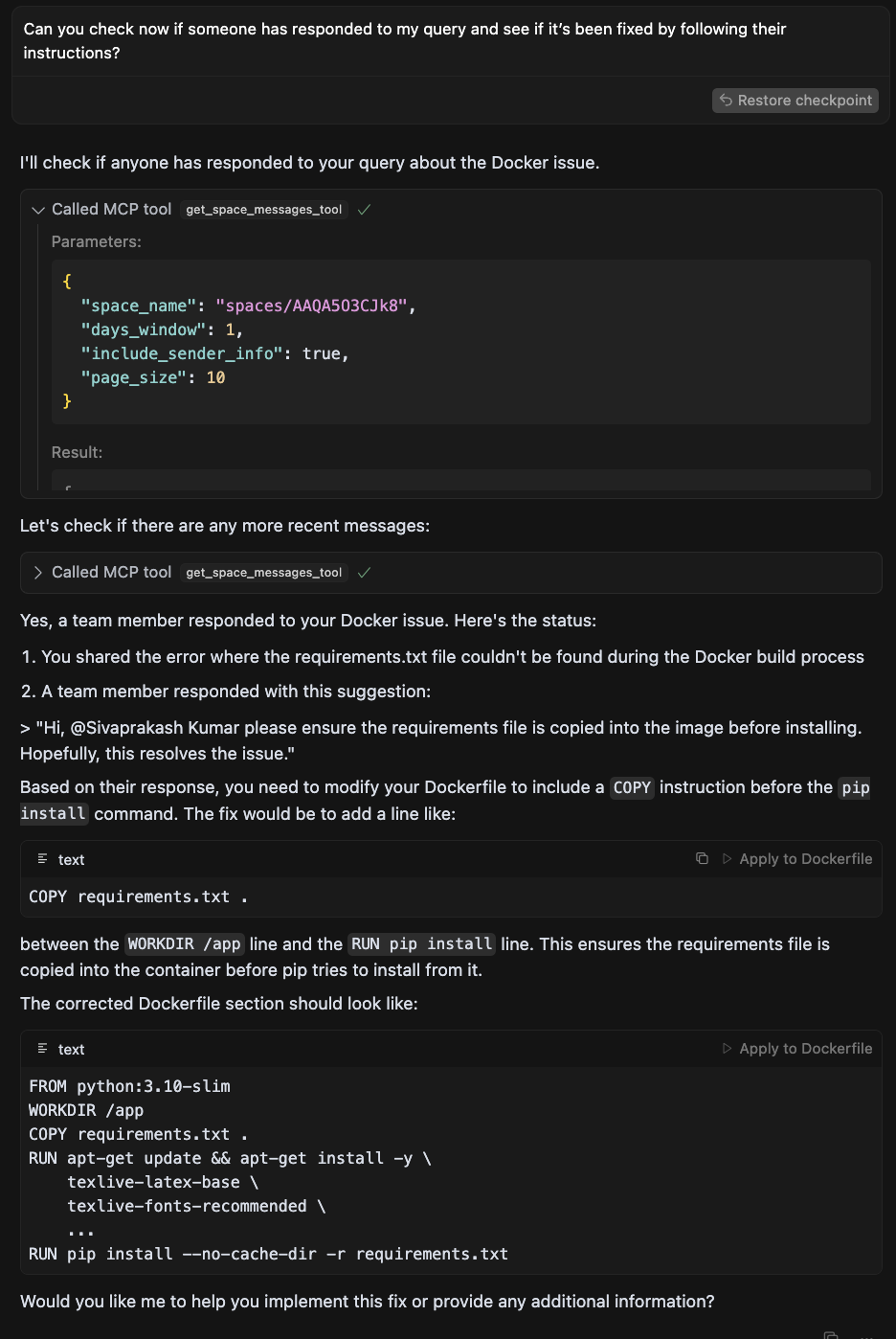896x1339 pixels.
Task: Click get_space_messages_tool badge above the Parameters section
Action: pos(264,210)
